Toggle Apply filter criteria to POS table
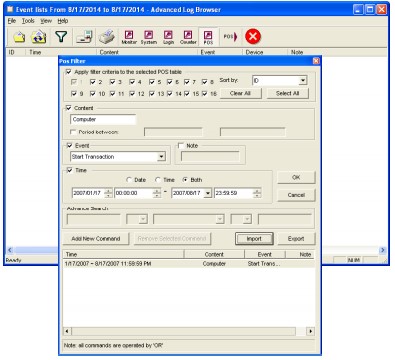Screen dimensions: 395x360 click(x=69, y=72)
